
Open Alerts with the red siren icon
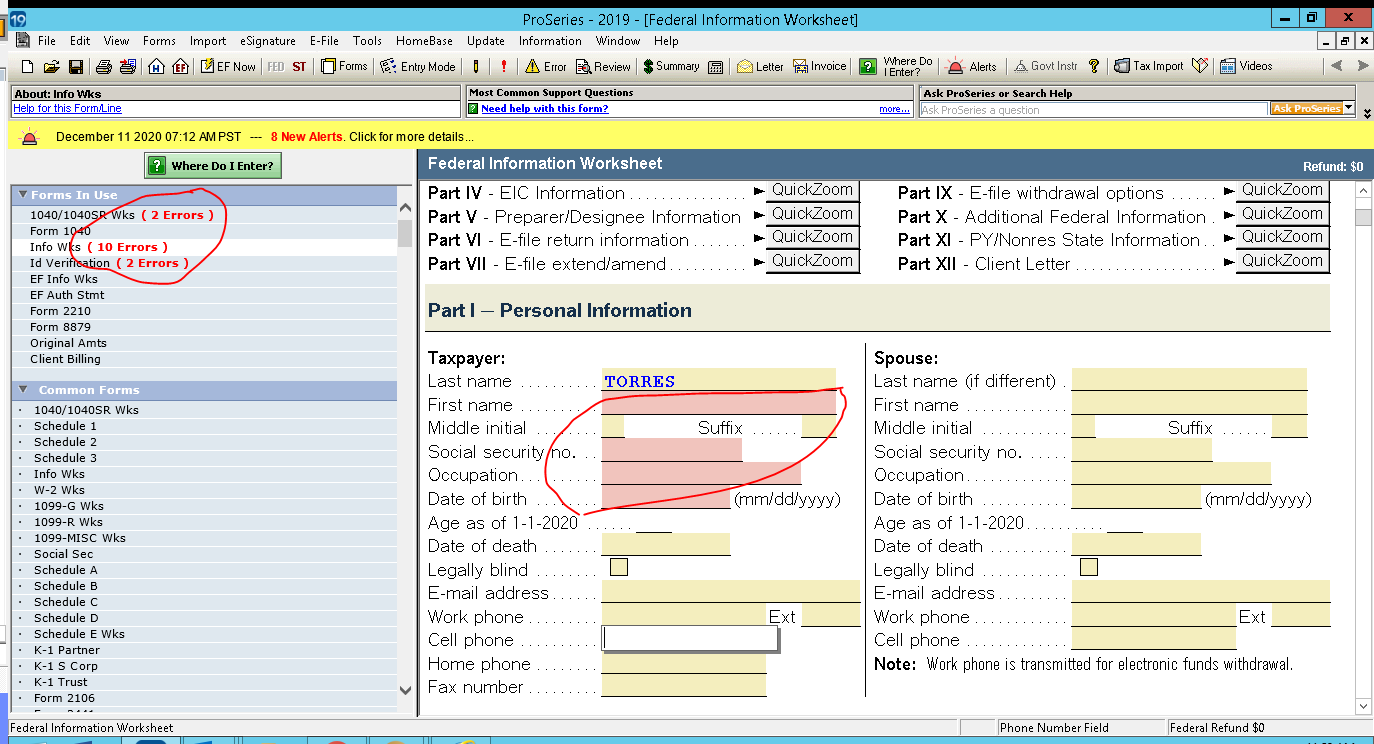tap(972, 67)
